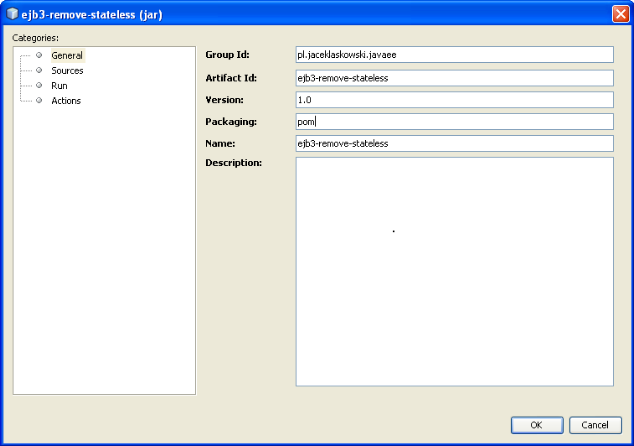Dismiss the dialog with Cancel
The width and height of the screenshot is (634, 446).
tap(595, 425)
